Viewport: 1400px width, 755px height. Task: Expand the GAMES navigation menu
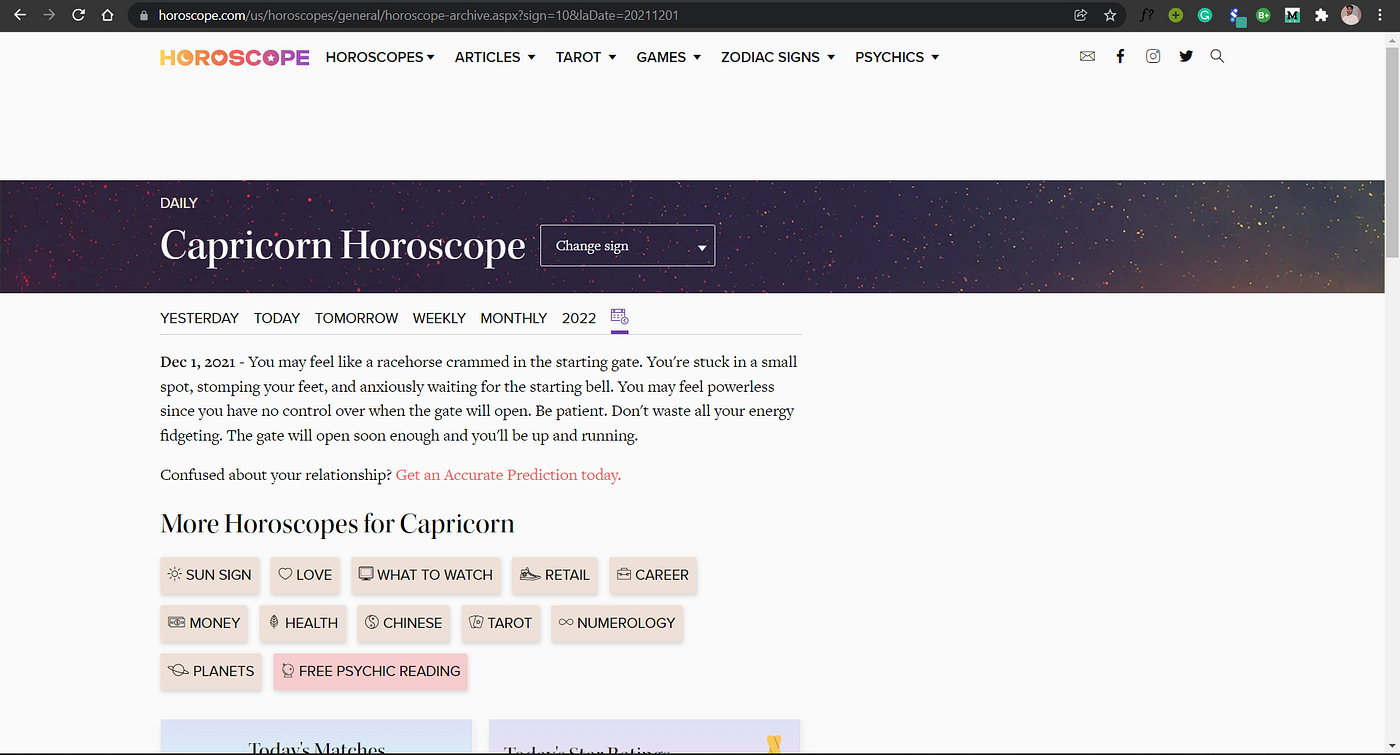click(x=668, y=57)
